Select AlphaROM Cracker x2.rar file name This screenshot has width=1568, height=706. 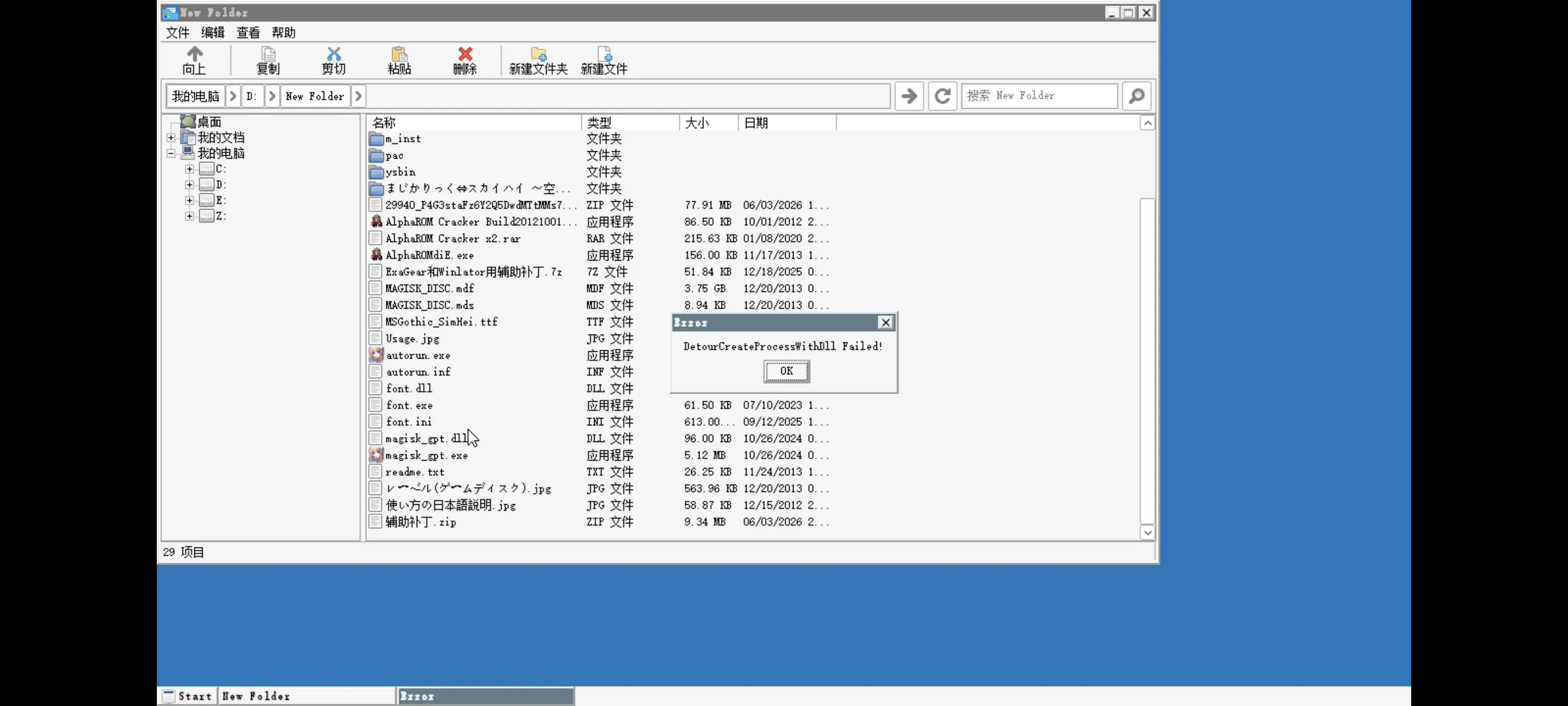[453, 238]
